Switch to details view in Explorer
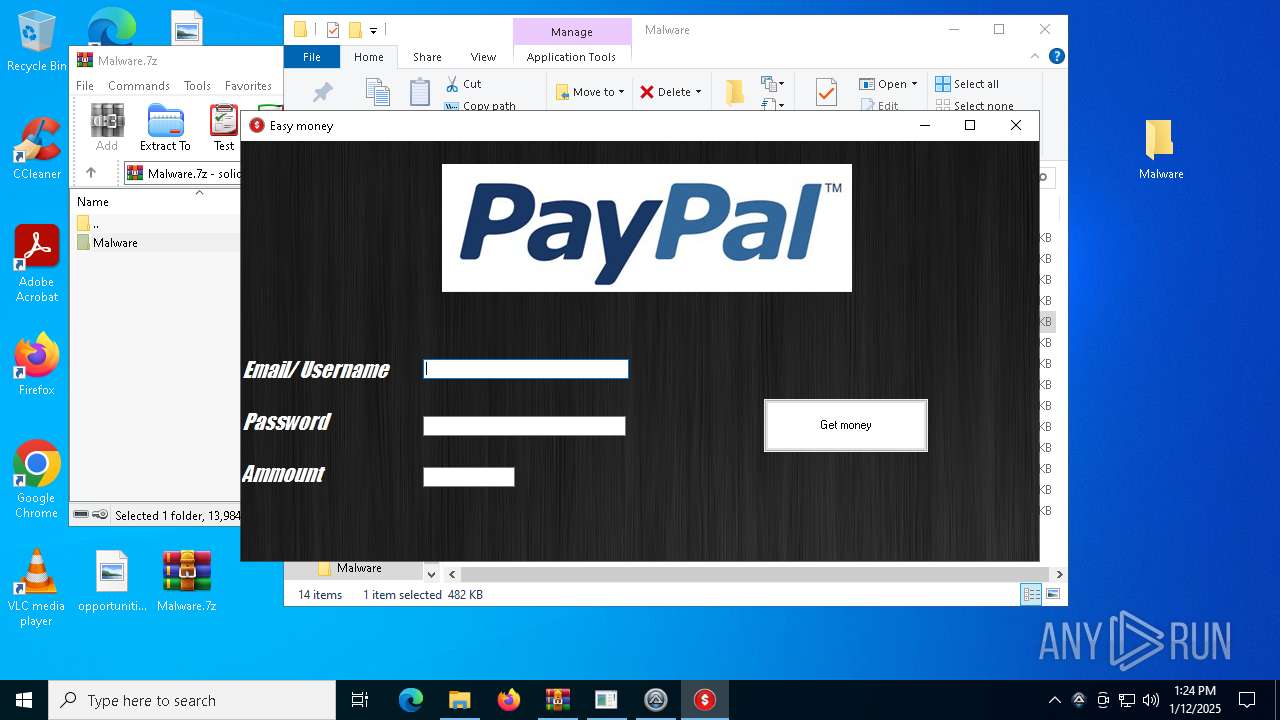The image size is (1280, 720). point(1030,594)
